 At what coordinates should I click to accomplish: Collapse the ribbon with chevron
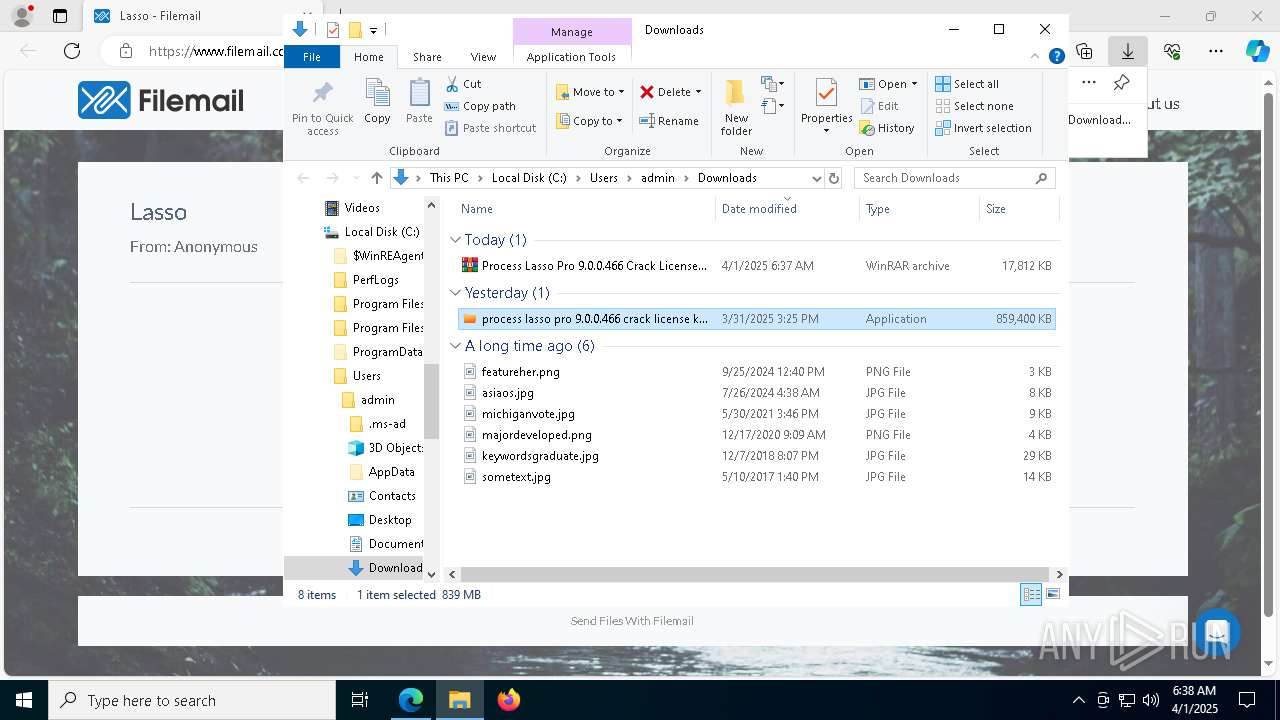1036,57
